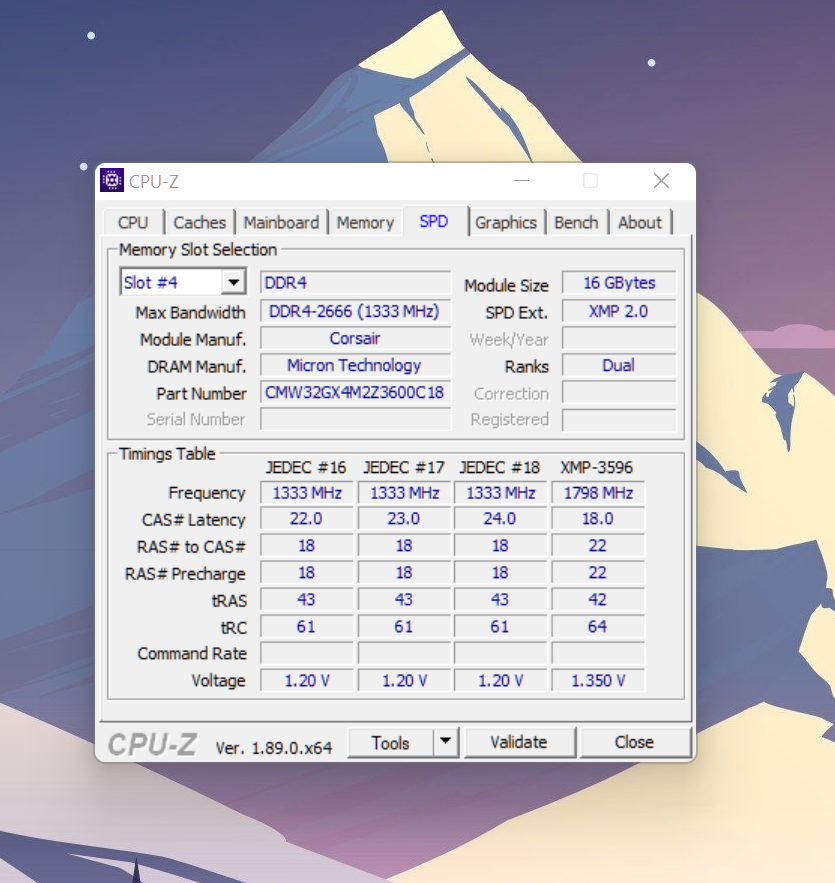Click the 22.0 CAS latency cell
835x883 pixels.
tap(307, 519)
